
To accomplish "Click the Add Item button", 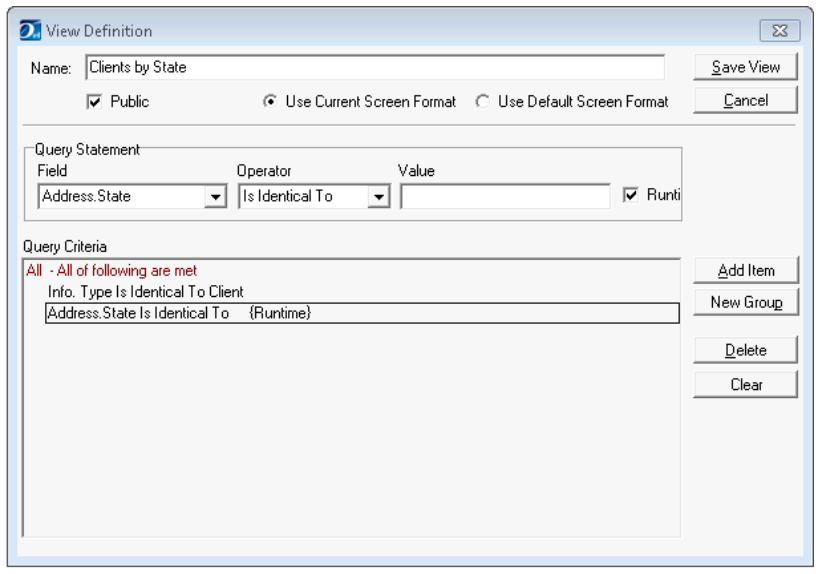I will click(x=745, y=271).
